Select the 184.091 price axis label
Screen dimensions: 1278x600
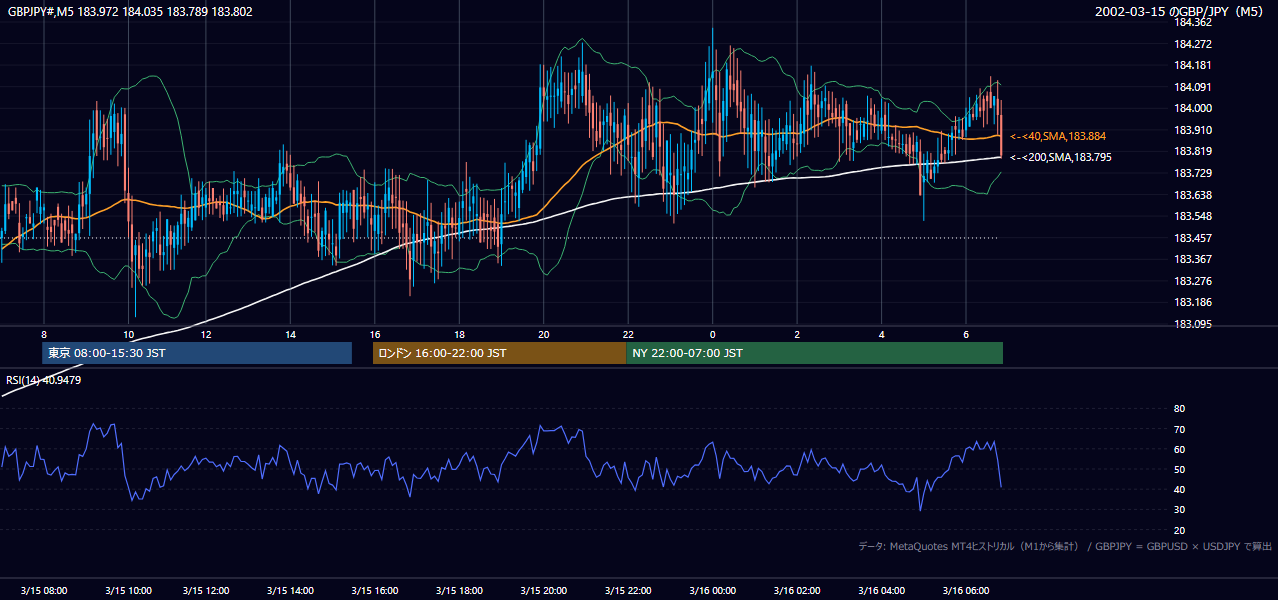[x=1193, y=87]
